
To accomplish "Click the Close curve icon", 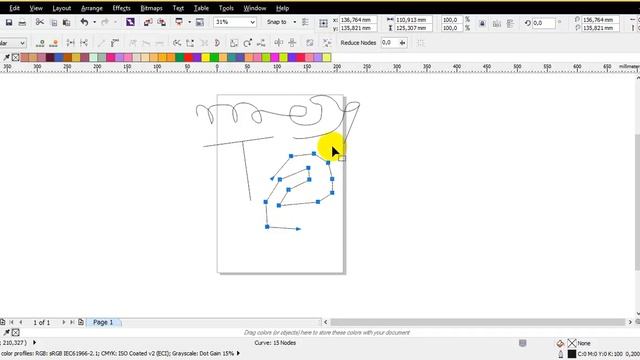I will (217, 43).
